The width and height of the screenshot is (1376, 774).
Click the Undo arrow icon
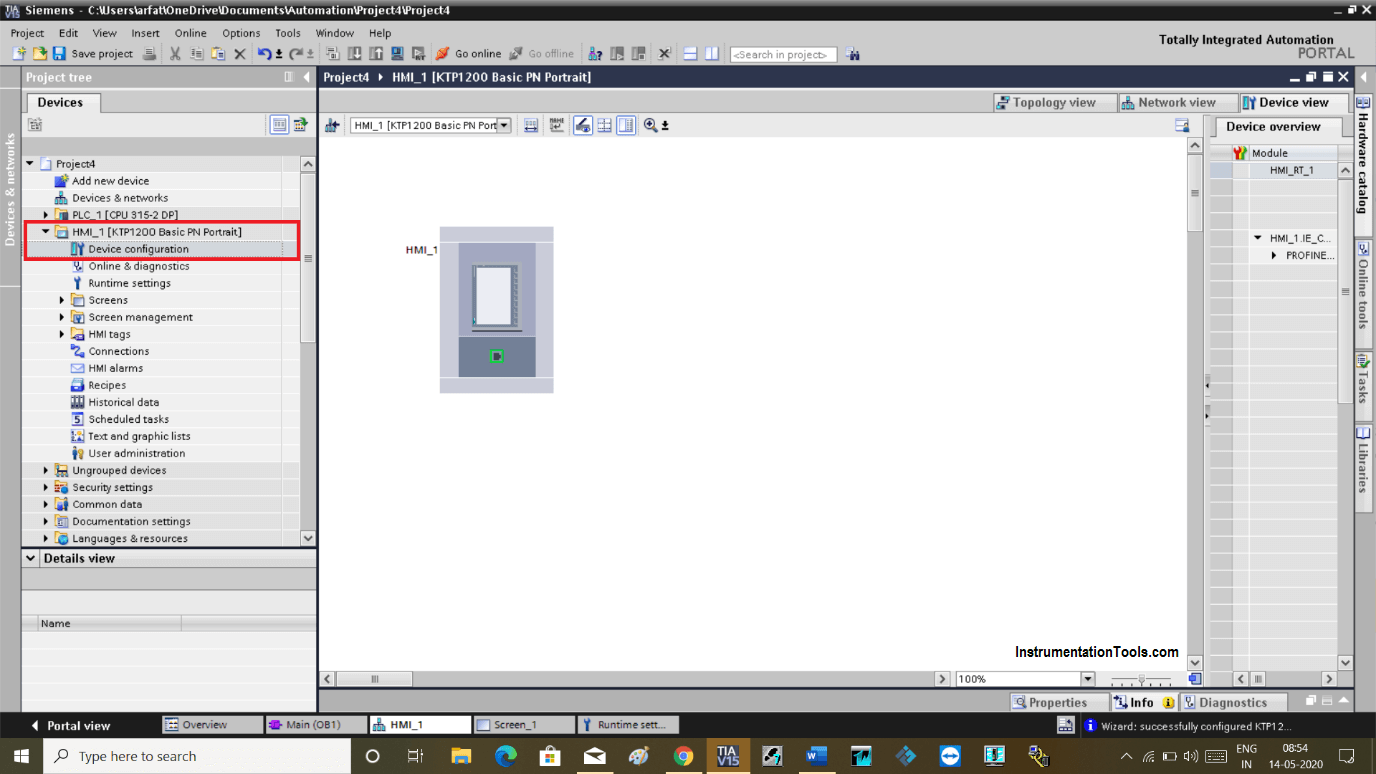[x=264, y=54]
